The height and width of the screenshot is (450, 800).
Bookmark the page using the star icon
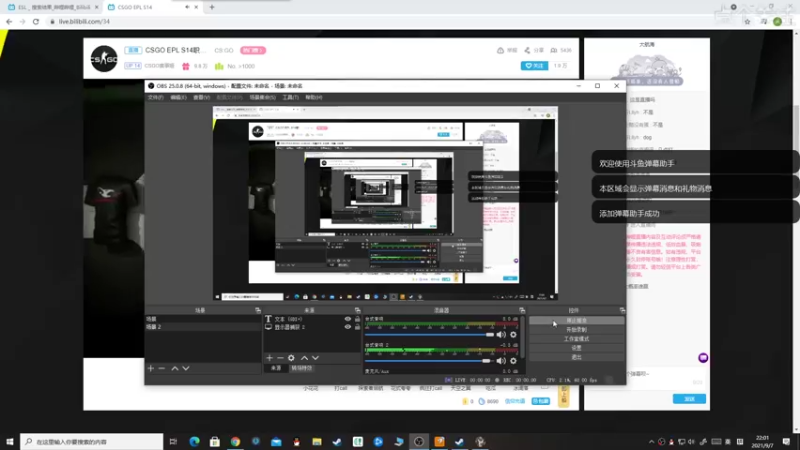(747, 21)
